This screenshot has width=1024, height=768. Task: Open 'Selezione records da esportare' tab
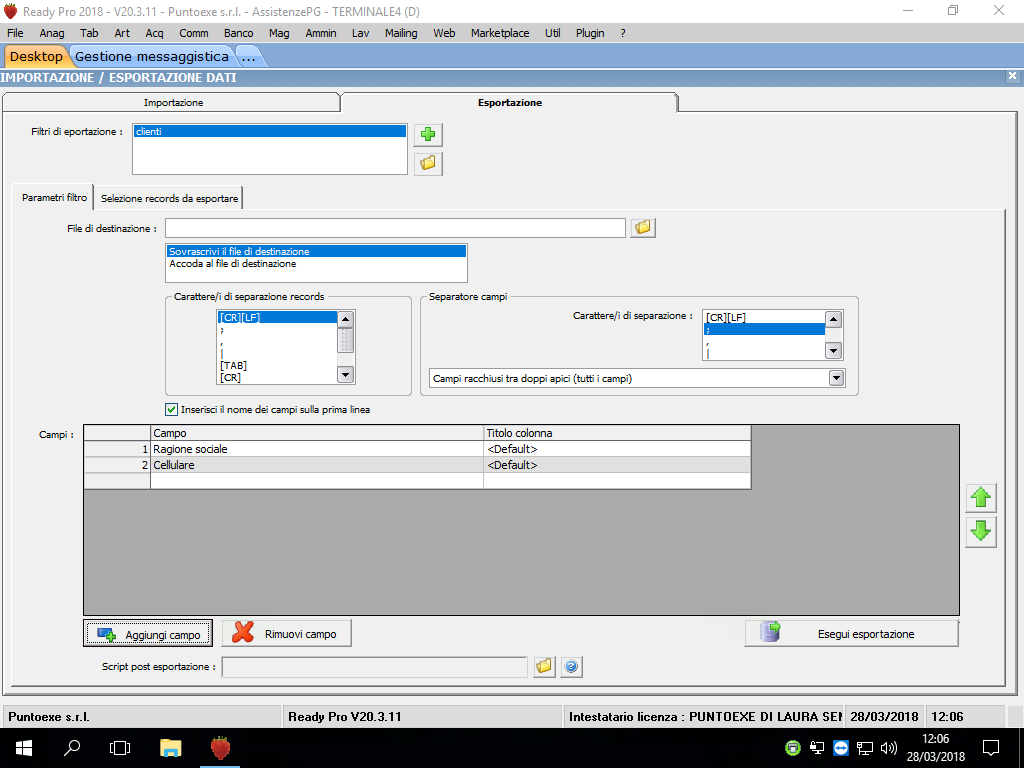click(169, 198)
